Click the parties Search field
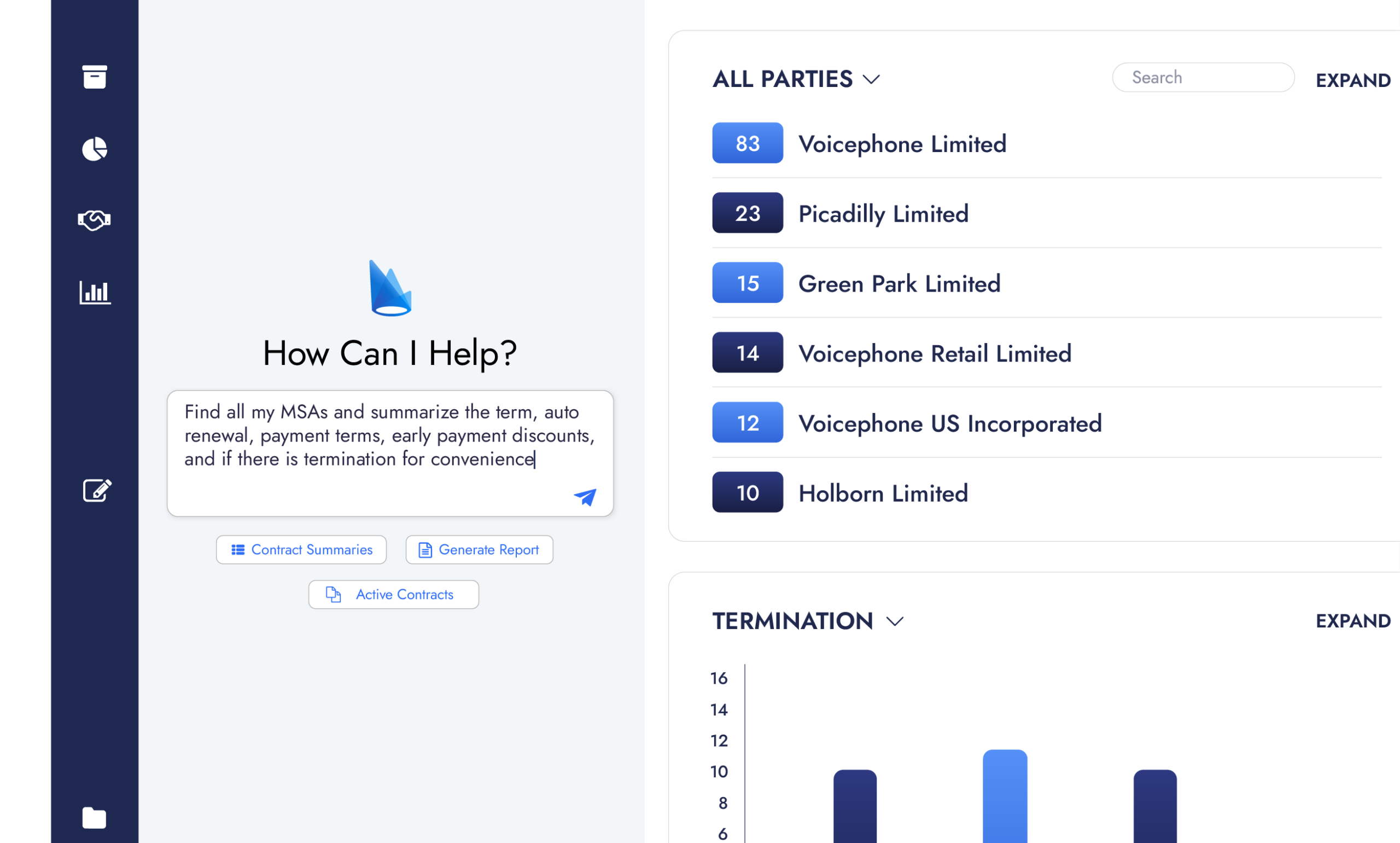This screenshot has width=1400, height=843. tap(1204, 78)
